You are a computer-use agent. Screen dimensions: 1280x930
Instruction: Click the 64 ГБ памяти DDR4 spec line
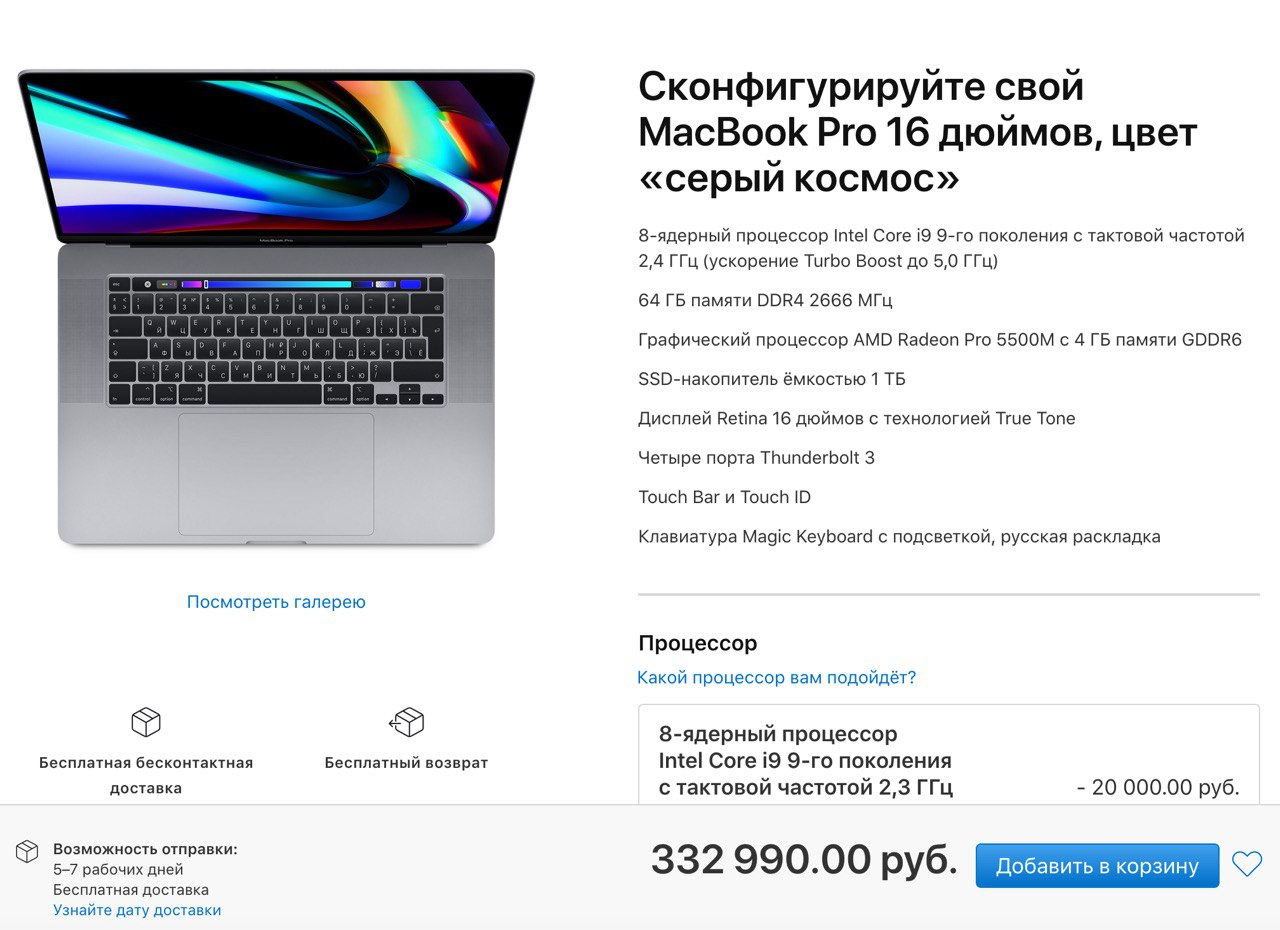coord(765,300)
